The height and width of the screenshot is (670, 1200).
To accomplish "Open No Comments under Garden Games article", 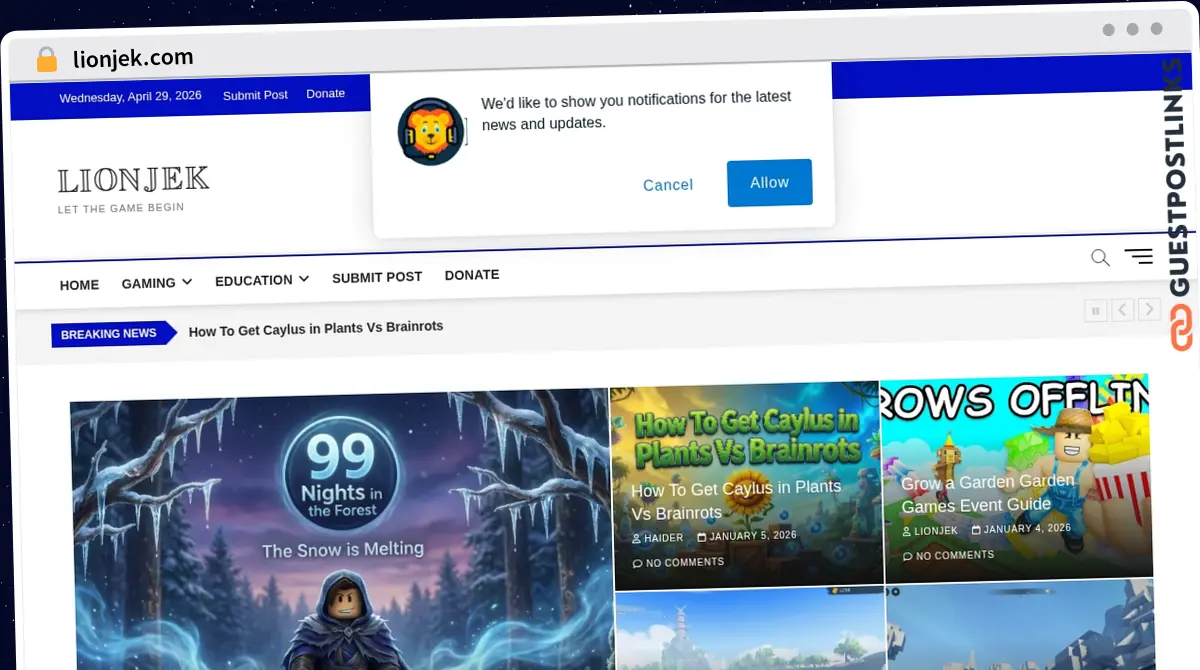I will pyautogui.click(x=948, y=555).
